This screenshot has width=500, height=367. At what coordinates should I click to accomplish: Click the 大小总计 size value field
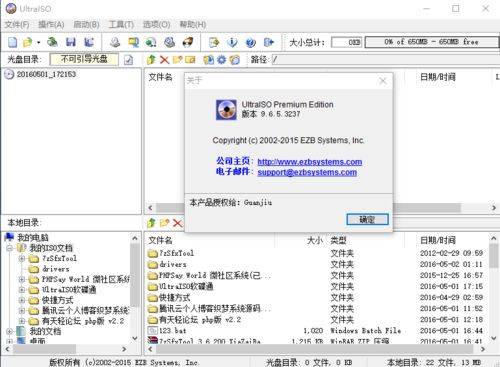(x=347, y=42)
